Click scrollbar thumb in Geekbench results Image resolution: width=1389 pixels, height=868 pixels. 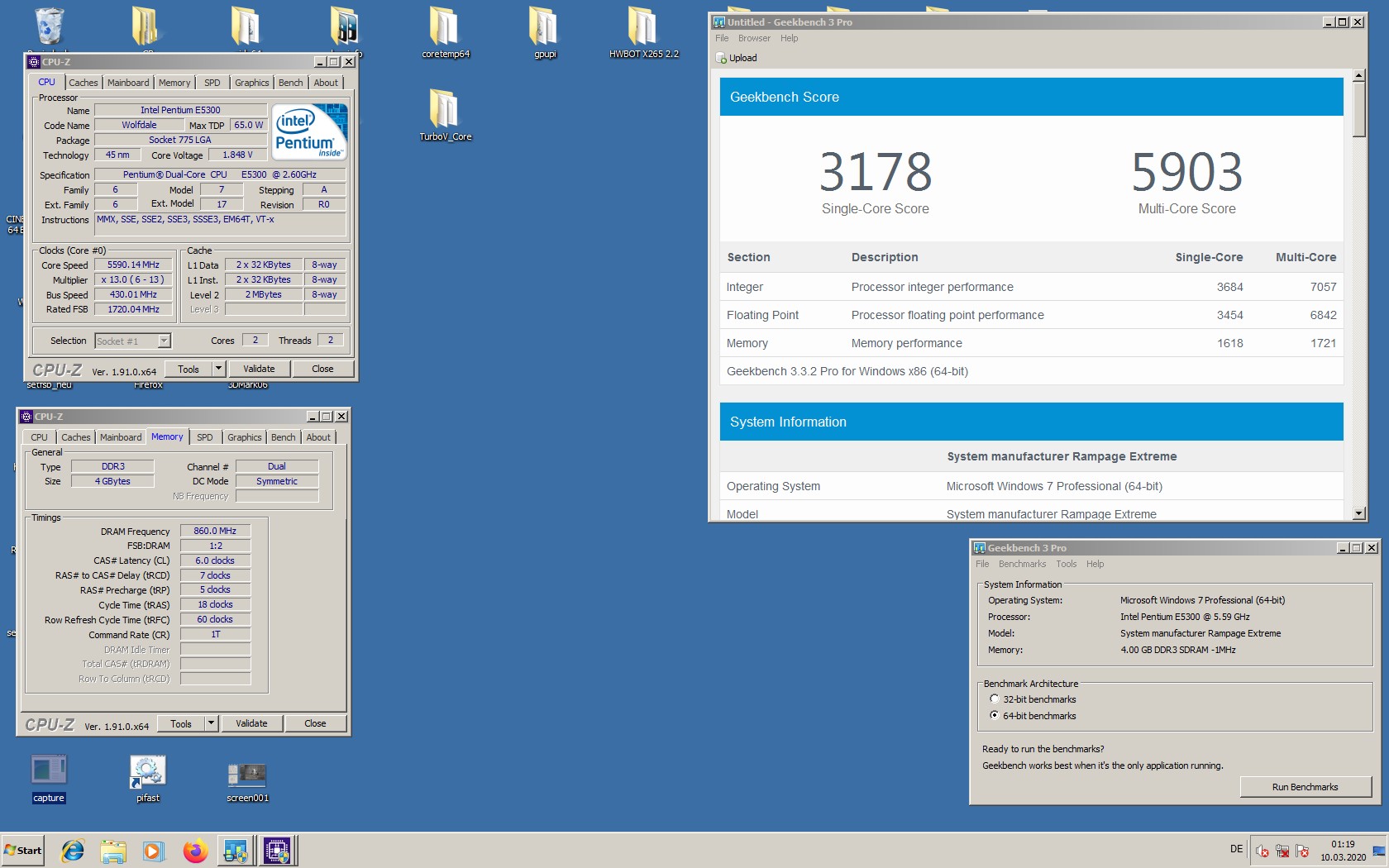1358,109
